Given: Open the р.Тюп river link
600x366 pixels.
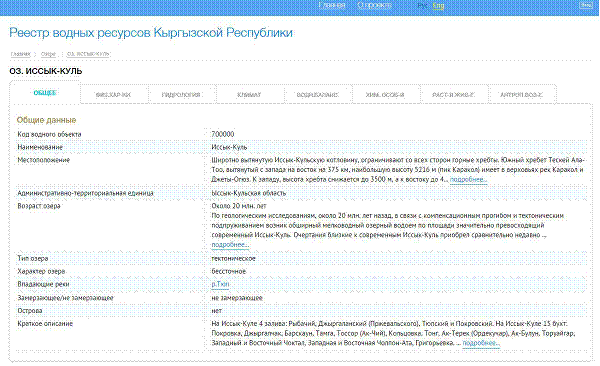Looking at the screenshot, I should click(220, 284).
